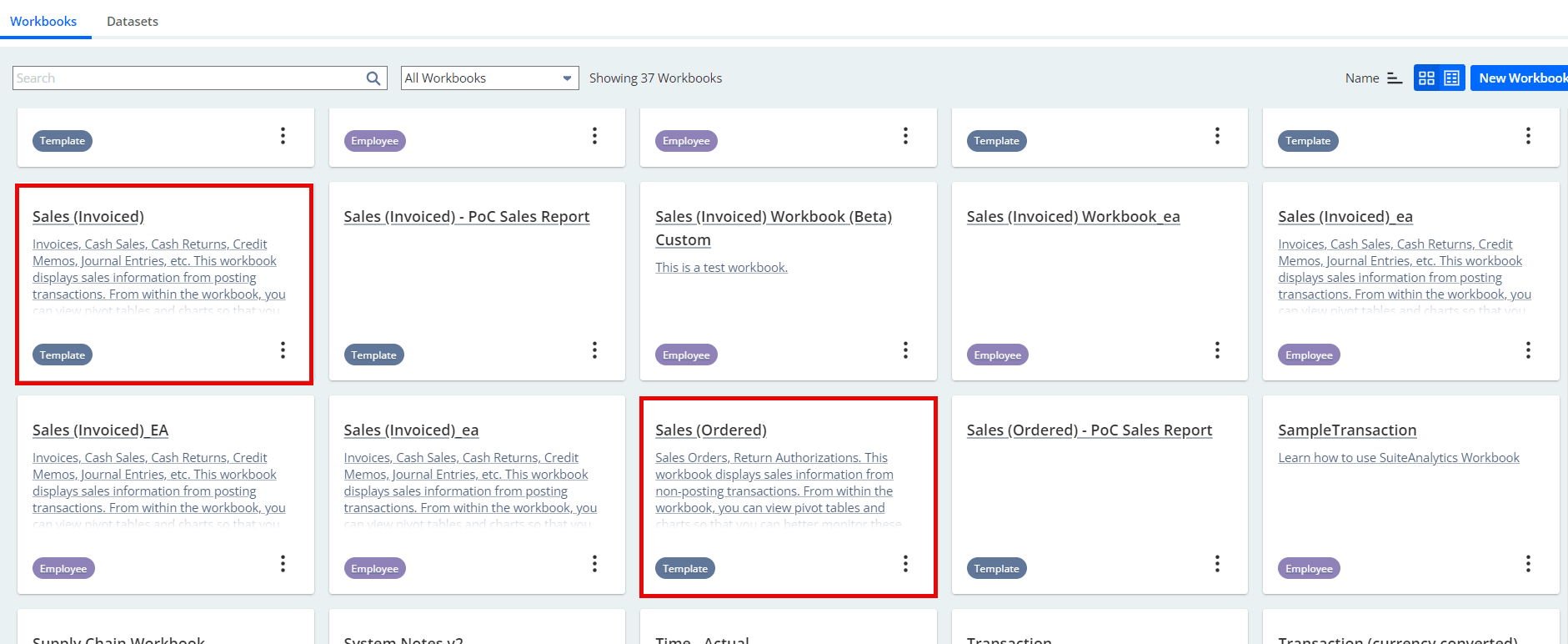Open the Sales (Invoiced) workbook title link

[x=88, y=217]
